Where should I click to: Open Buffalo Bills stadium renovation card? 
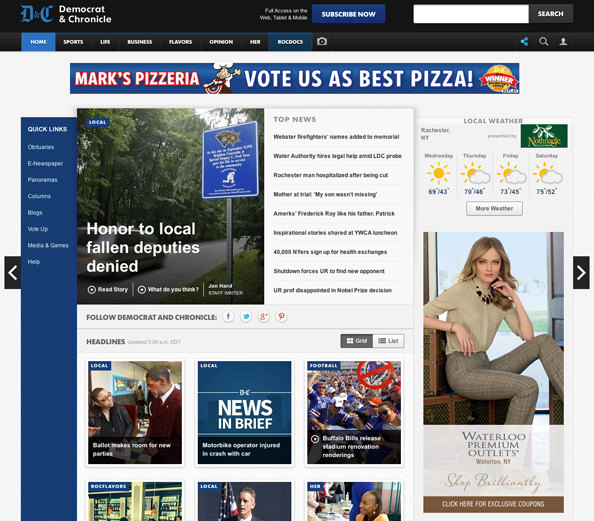pyautogui.click(x=354, y=412)
